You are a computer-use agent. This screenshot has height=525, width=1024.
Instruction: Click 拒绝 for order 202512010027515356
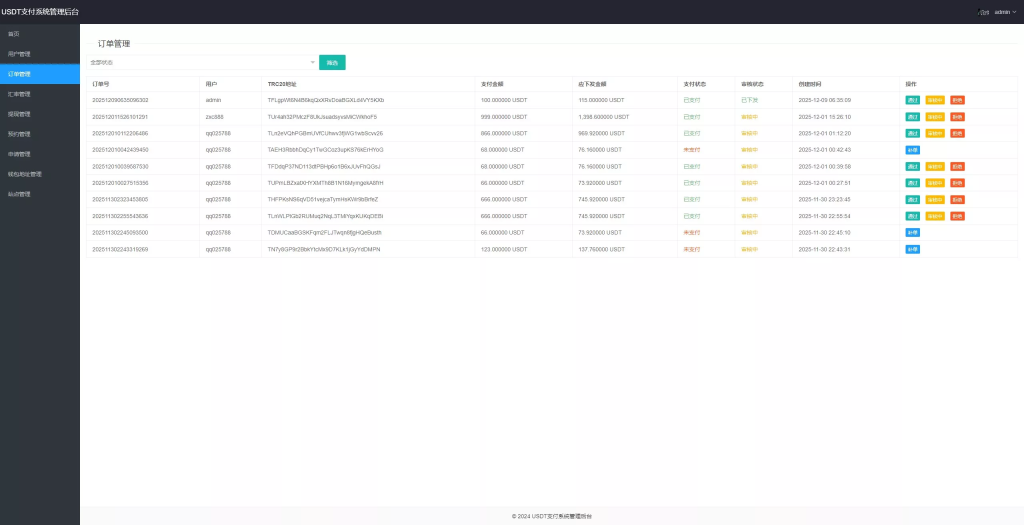click(x=957, y=183)
